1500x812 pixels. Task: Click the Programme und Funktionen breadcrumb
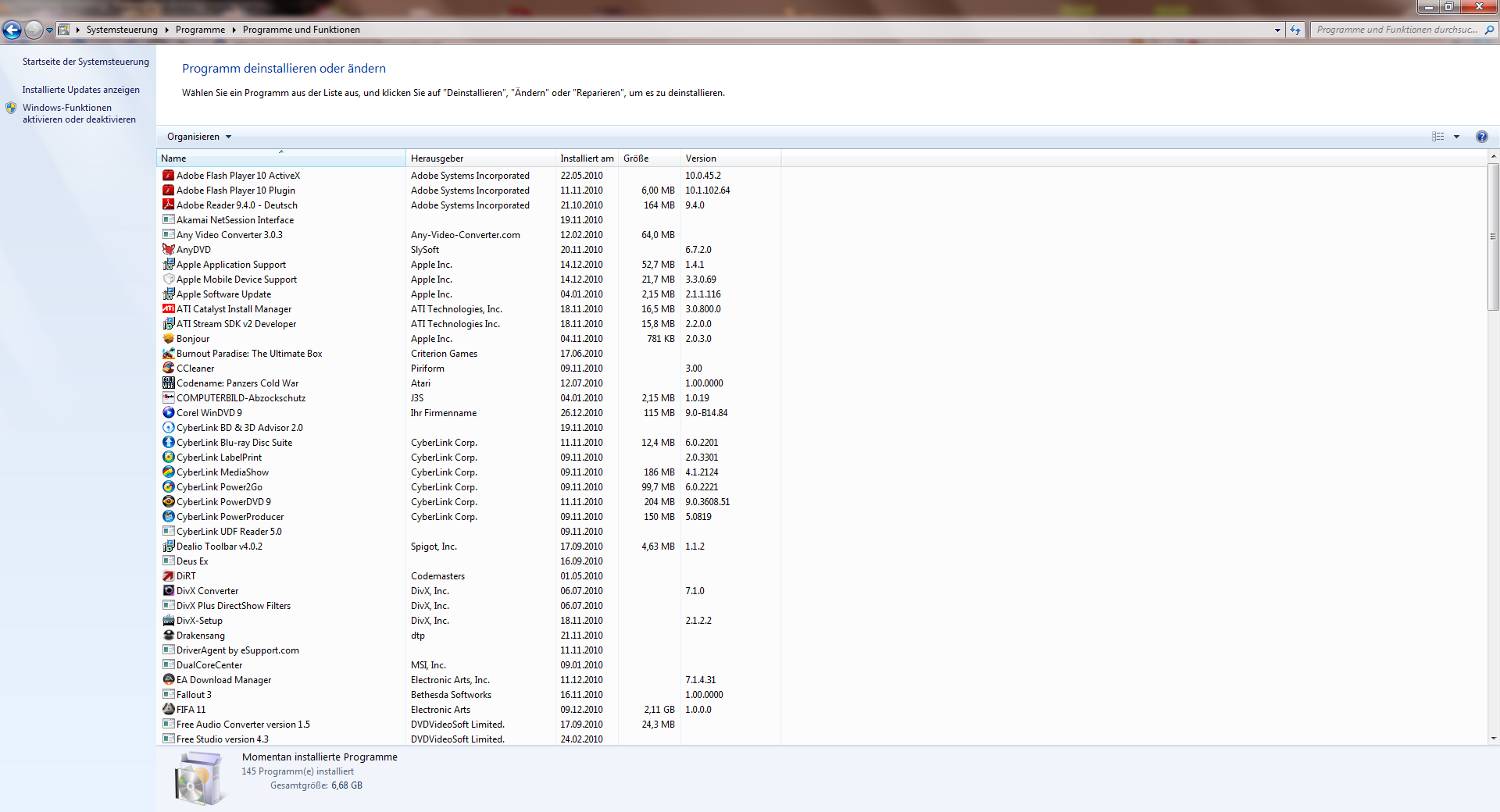302,30
